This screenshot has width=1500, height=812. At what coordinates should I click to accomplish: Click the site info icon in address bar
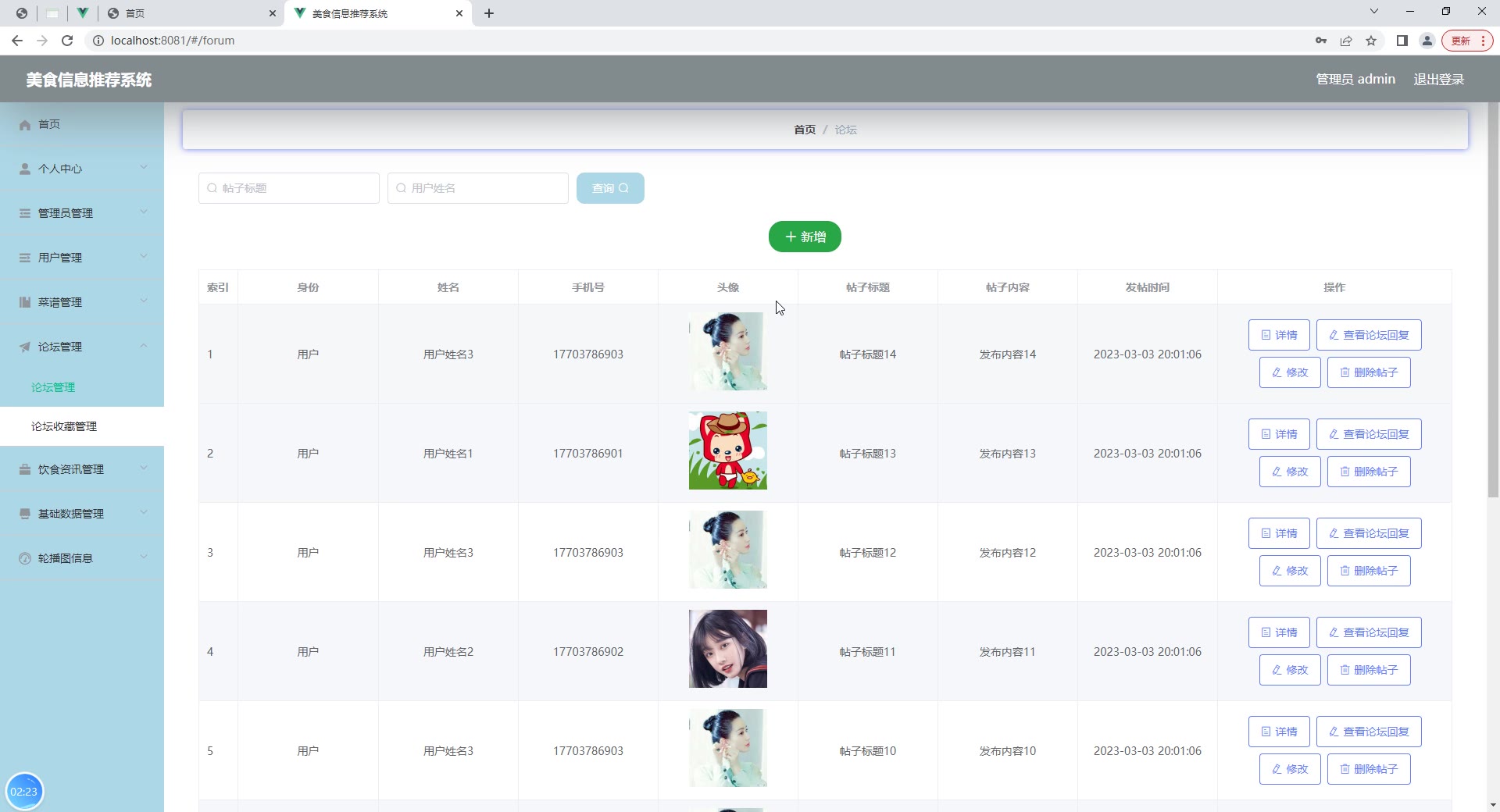pyautogui.click(x=98, y=41)
